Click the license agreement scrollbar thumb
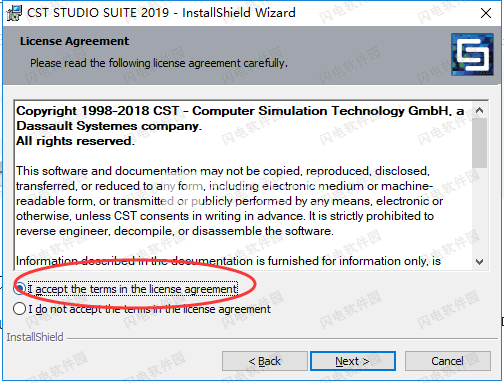Image resolution: width=504 pixels, height=383 pixels. 480,143
